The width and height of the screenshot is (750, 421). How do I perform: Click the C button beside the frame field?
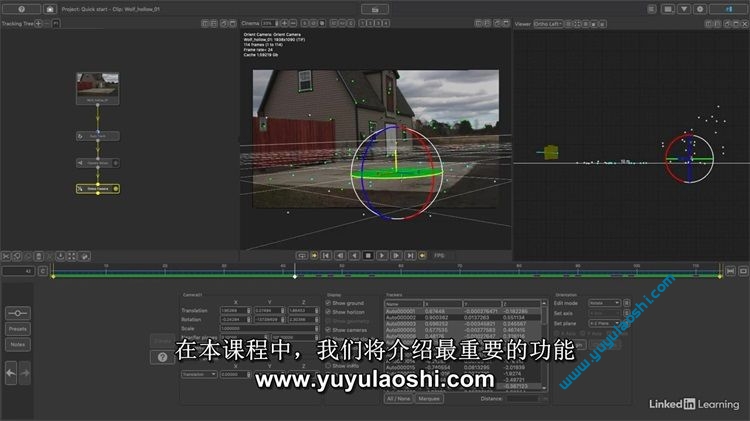click(43, 271)
